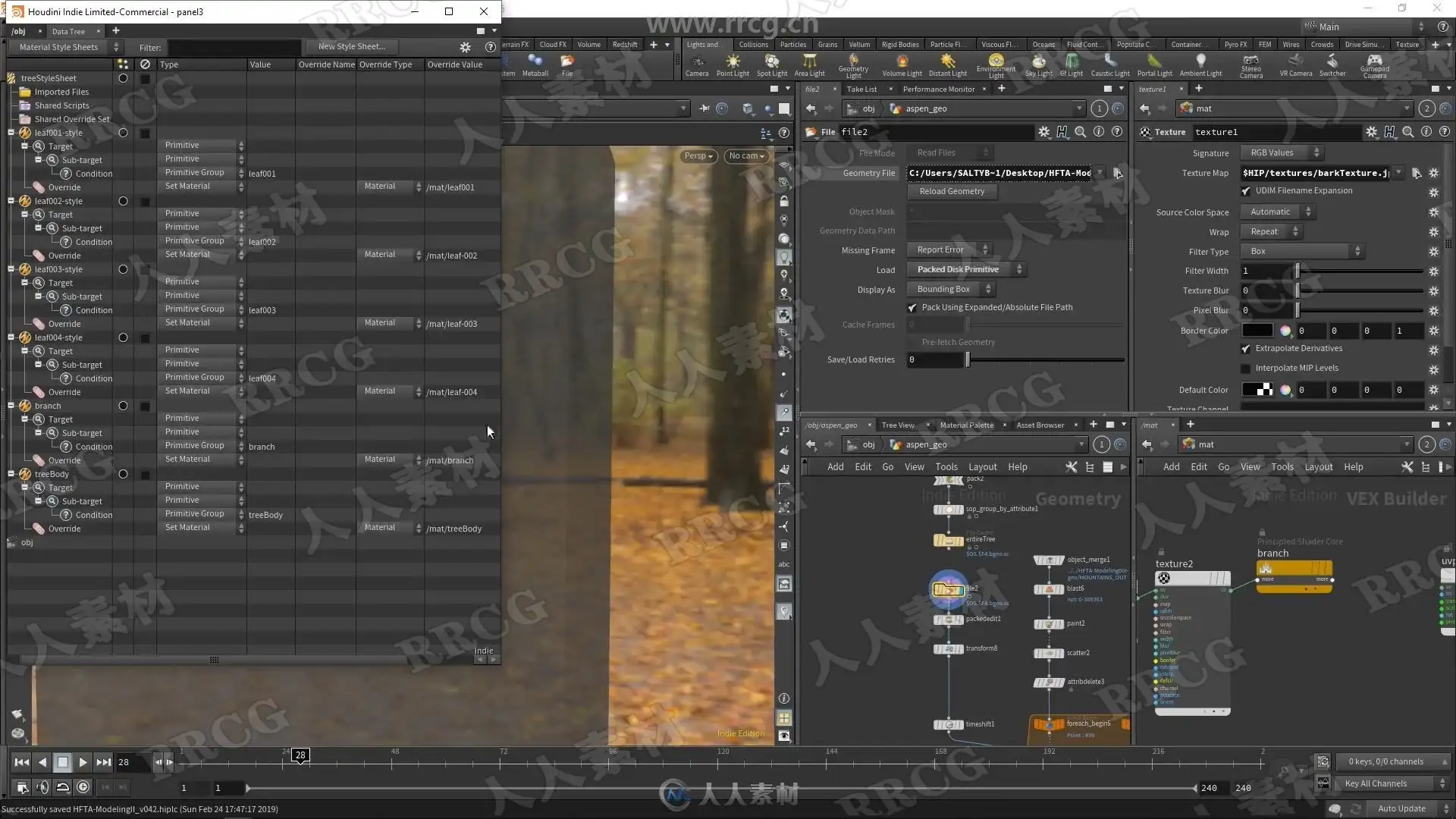Open the Load Packed Disk Primitive dropdown

click(966, 270)
